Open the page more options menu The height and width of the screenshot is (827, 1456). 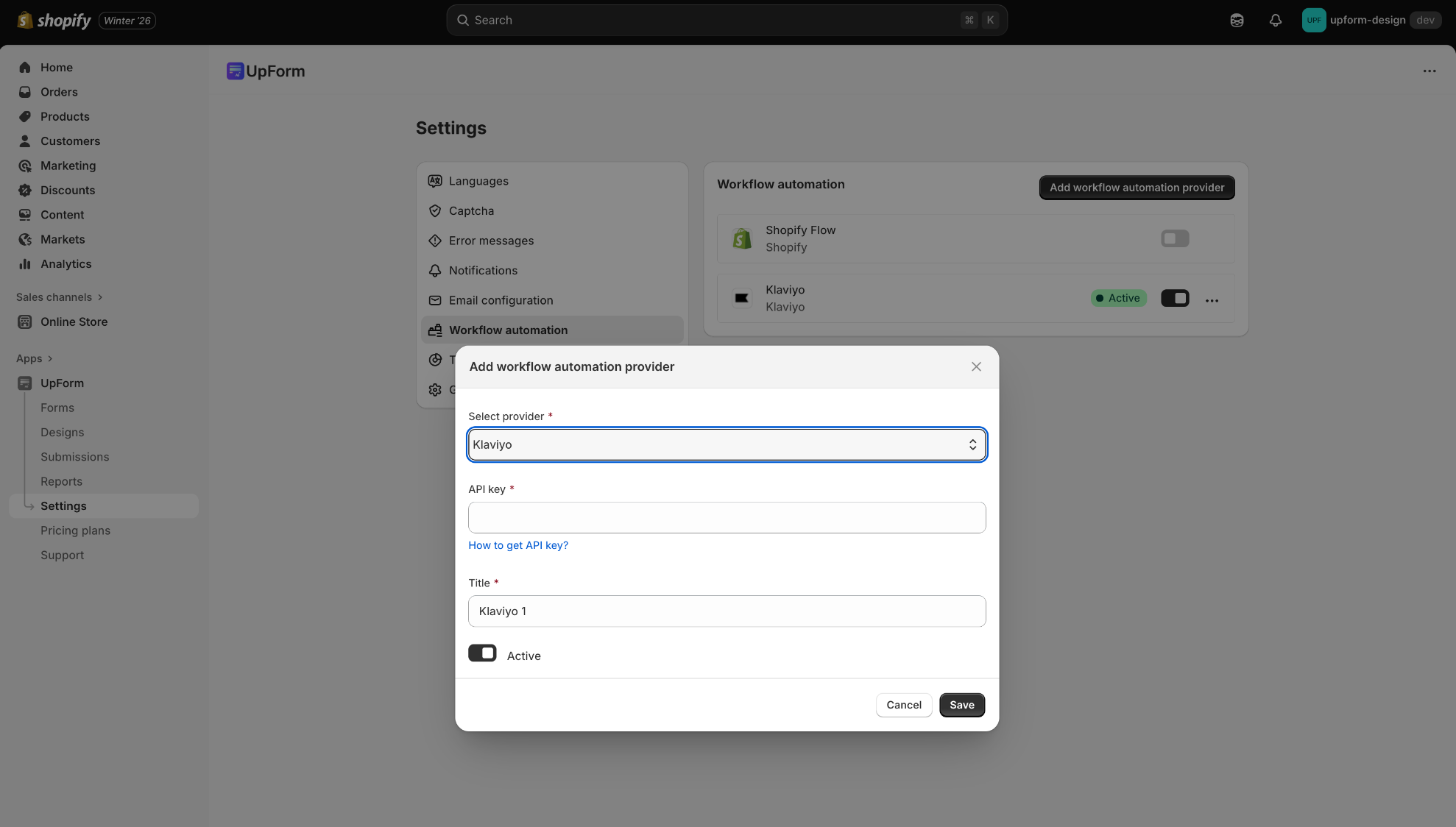coord(1430,71)
